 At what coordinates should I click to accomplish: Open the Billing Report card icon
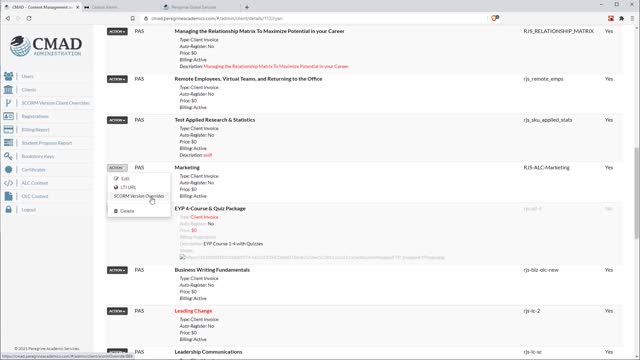tap(8, 129)
